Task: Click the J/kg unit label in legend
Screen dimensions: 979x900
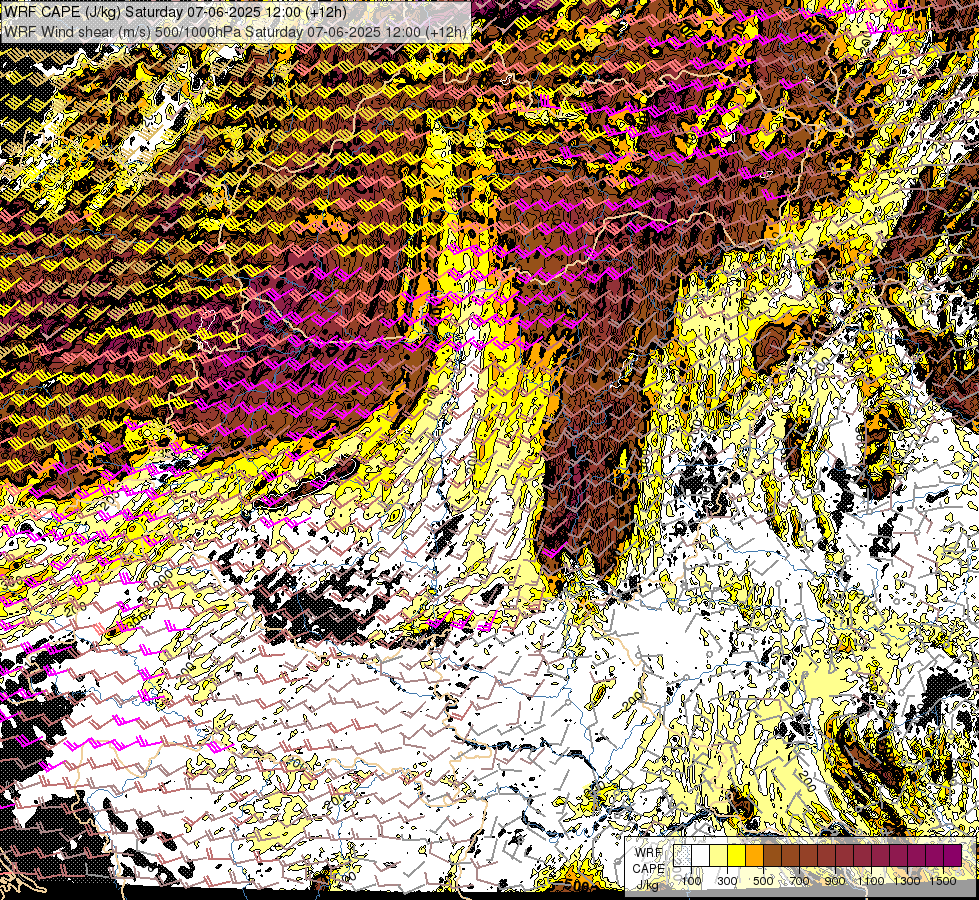Action: click(x=649, y=884)
